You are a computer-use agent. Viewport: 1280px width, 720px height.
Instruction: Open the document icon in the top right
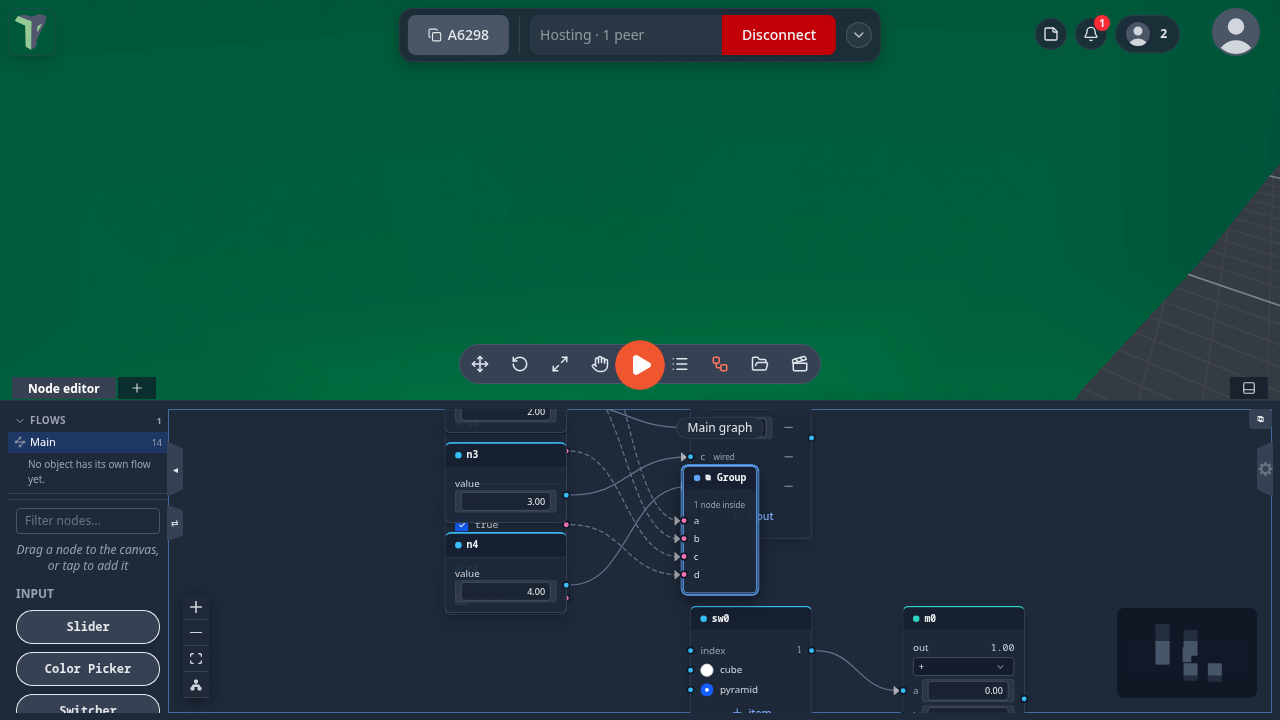[x=1051, y=34]
